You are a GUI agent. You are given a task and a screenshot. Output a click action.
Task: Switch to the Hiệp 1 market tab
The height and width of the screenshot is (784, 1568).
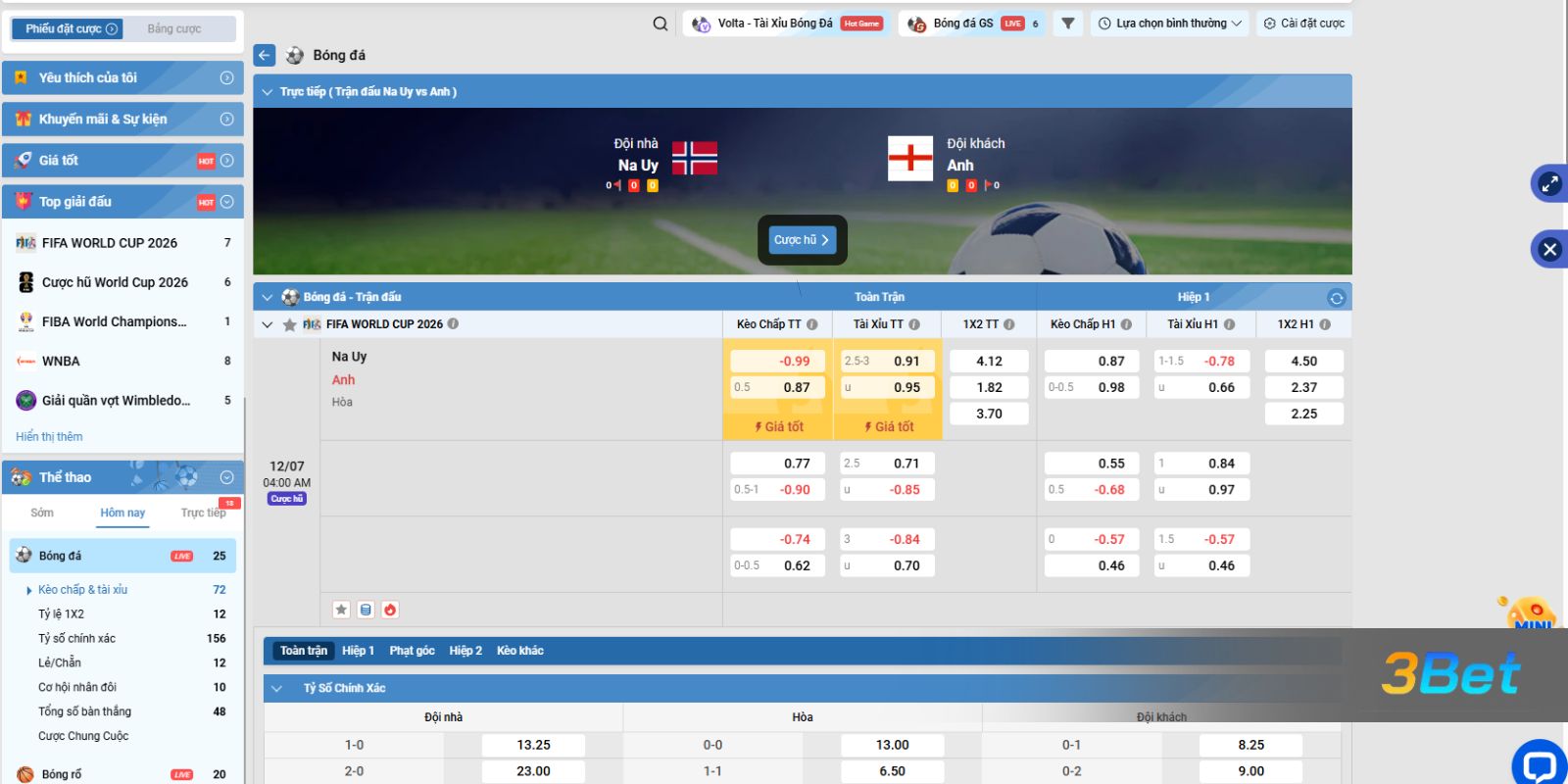358,651
